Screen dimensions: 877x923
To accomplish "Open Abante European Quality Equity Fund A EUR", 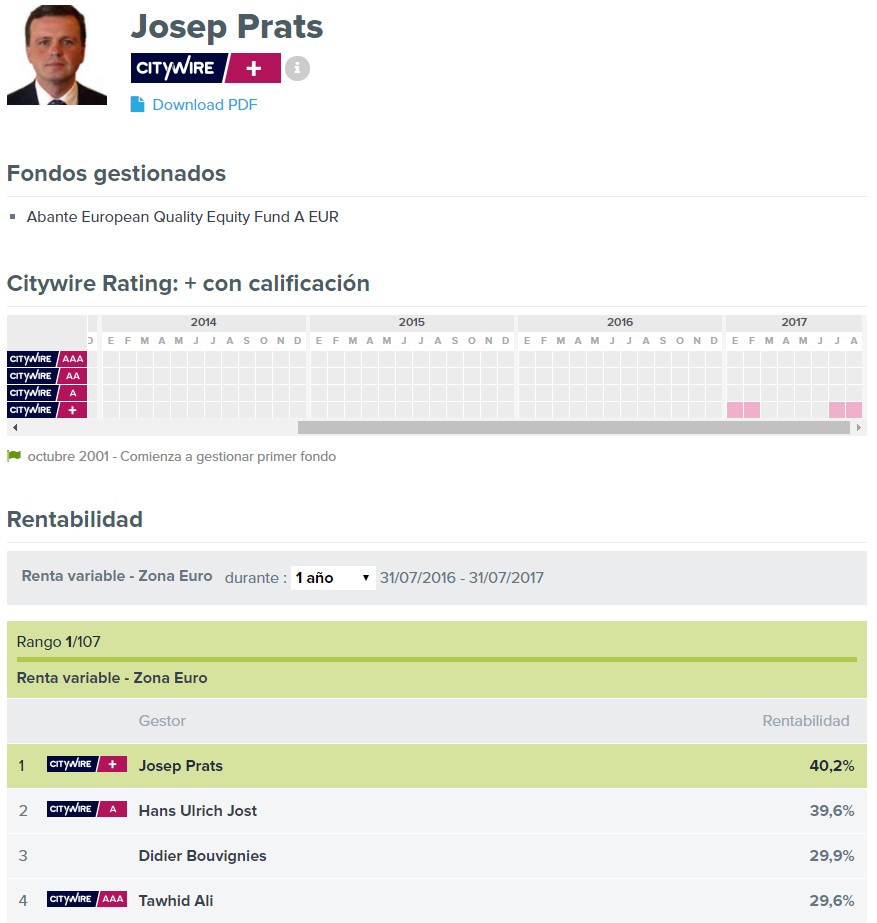I will click(182, 217).
